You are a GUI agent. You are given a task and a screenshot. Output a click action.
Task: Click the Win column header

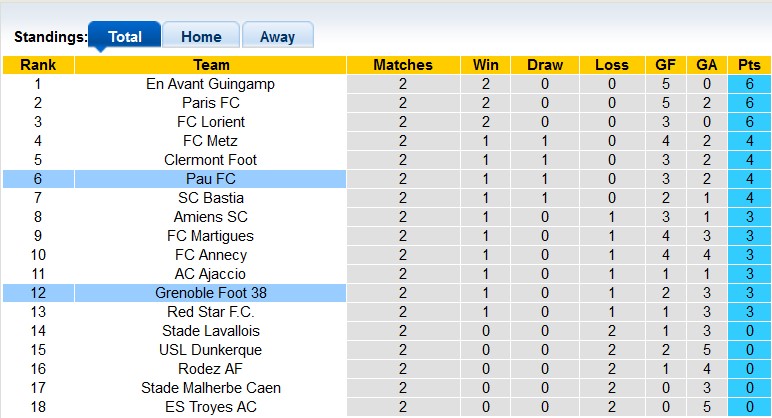coord(487,65)
